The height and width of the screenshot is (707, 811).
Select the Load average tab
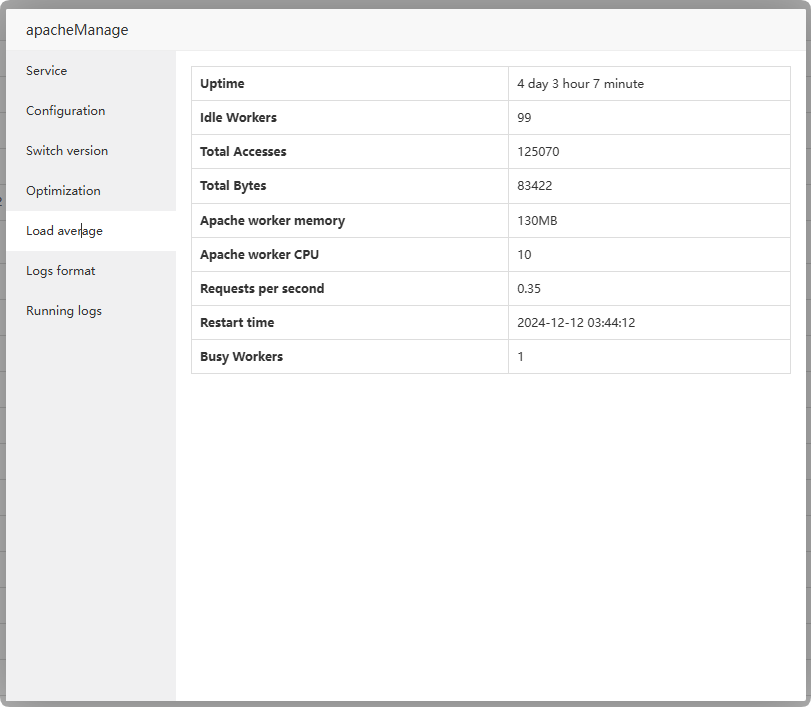coord(64,231)
